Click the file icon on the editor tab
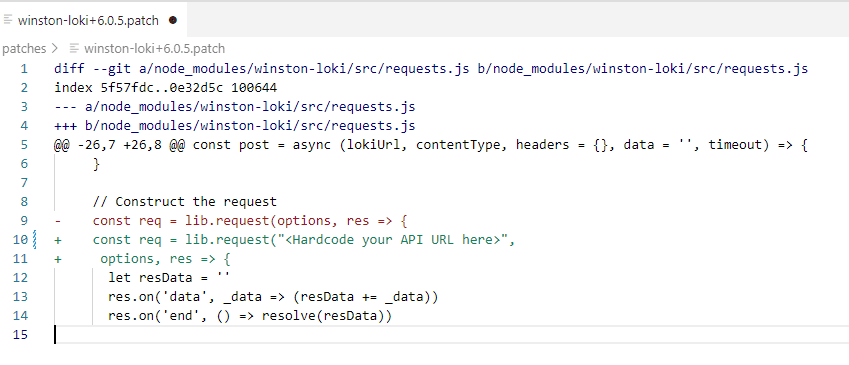This screenshot has width=849, height=365. point(8,20)
